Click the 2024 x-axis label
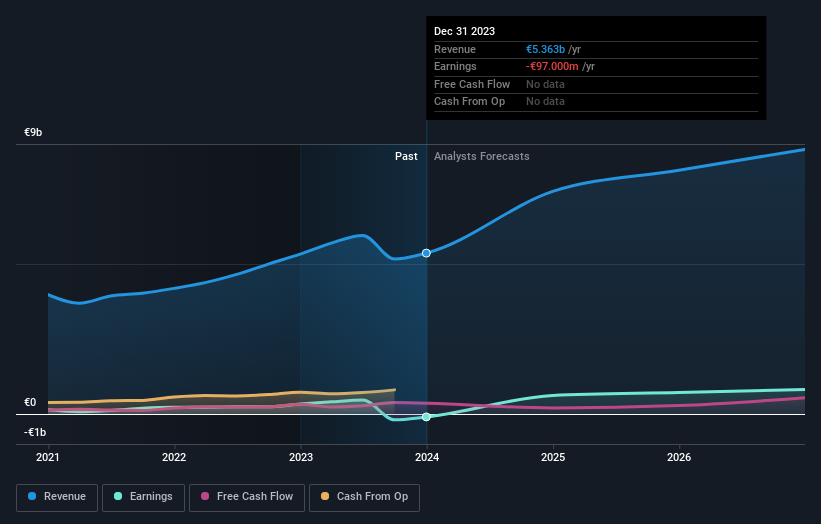The image size is (821, 524). click(427, 458)
